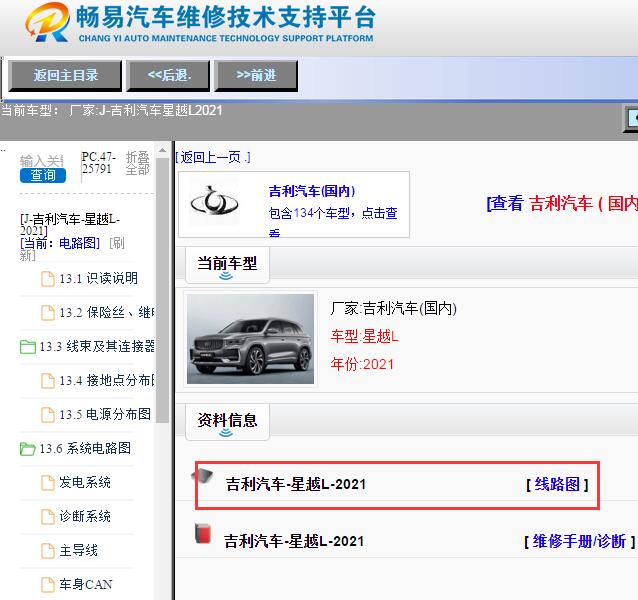
Task: Open the 吉利汽车(国内) brand link
Action: pos(312,191)
